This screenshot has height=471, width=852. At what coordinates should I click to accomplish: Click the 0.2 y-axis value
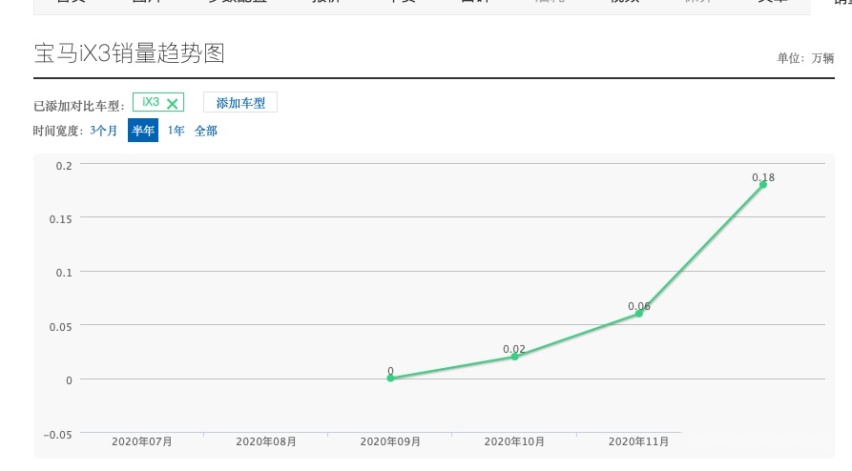[64, 166]
